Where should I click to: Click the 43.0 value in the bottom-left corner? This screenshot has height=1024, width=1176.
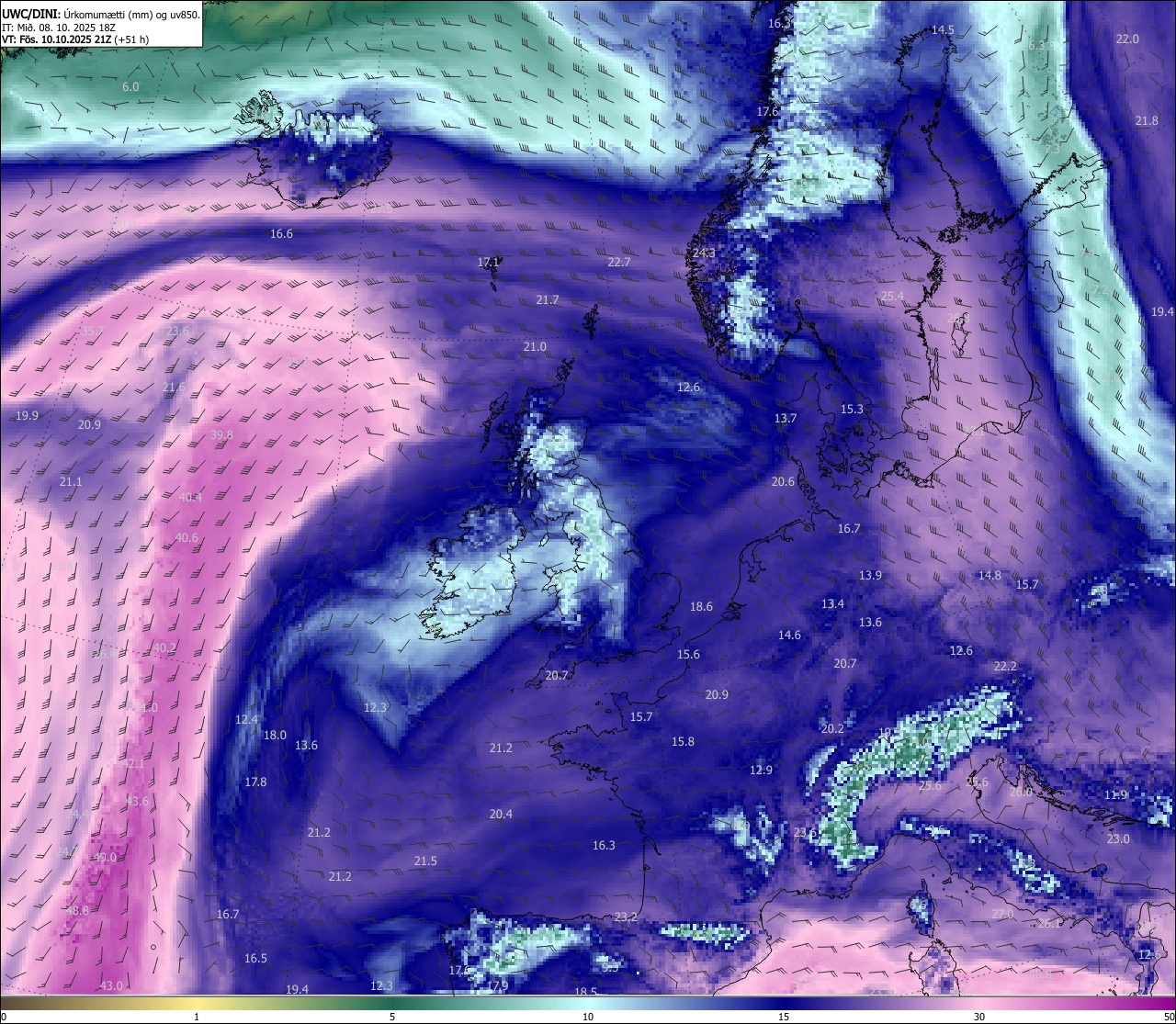(x=111, y=986)
